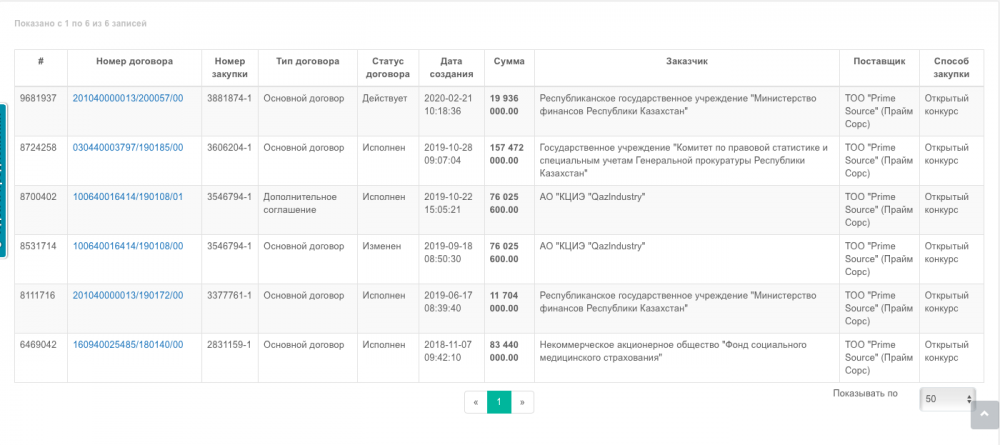Click the 'Статус договора' column header

[384, 67]
